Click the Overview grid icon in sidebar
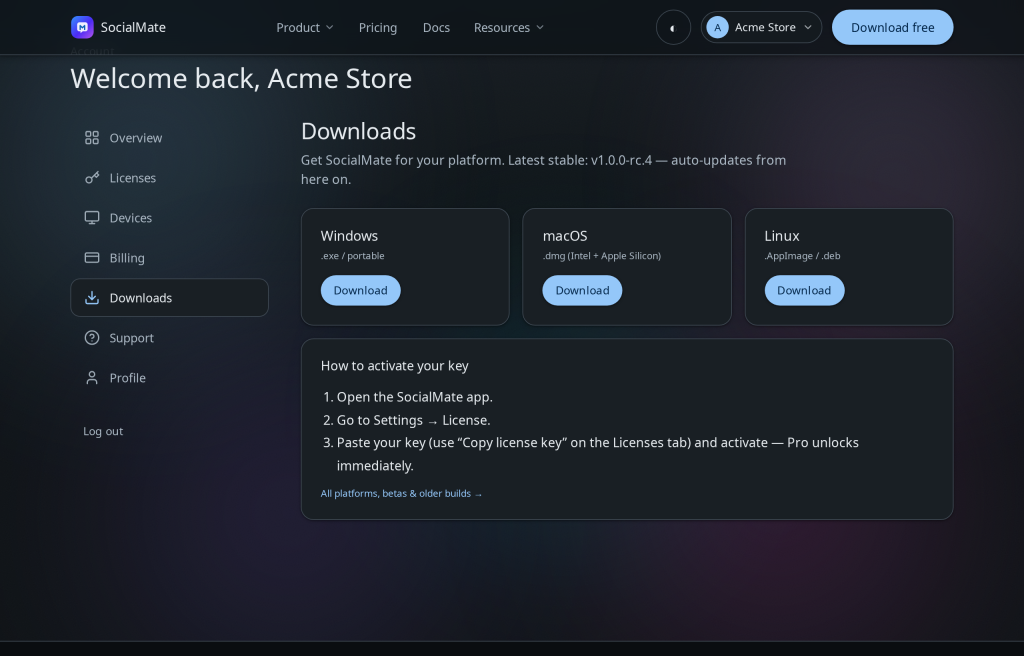 coord(92,138)
